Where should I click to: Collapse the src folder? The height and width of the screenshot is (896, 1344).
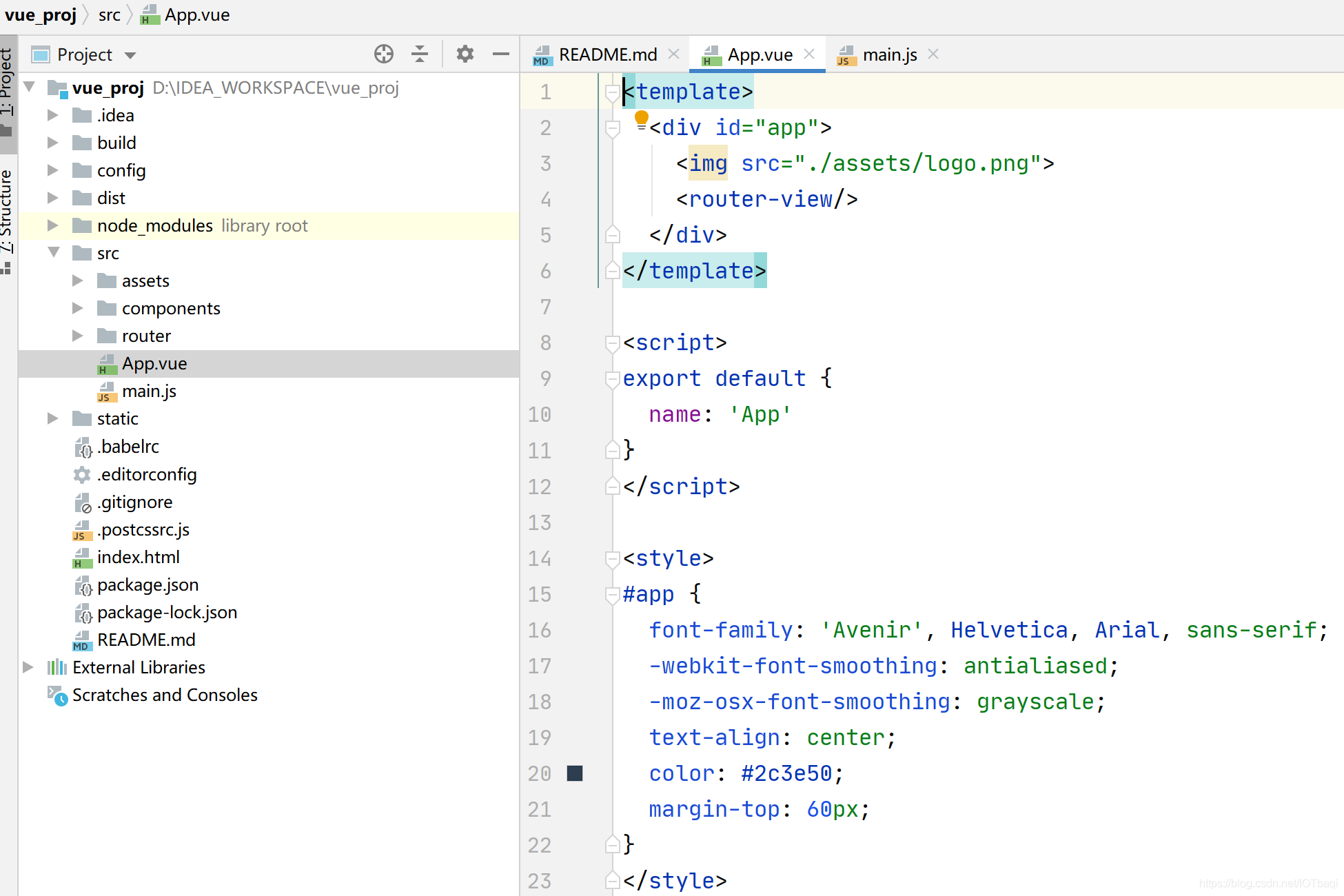point(54,252)
